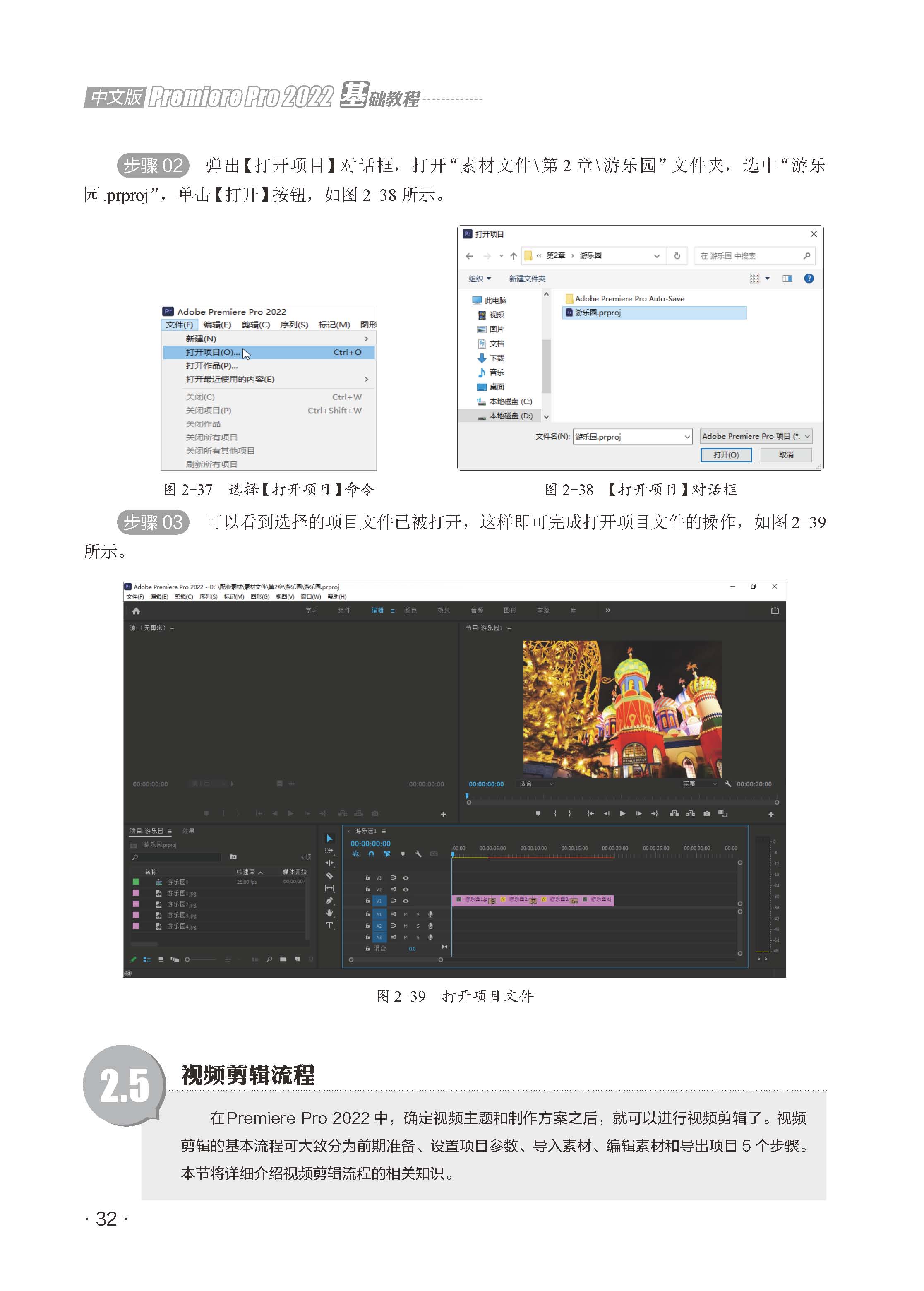Switch to 颜色 workspace tab

click(x=410, y=611)
